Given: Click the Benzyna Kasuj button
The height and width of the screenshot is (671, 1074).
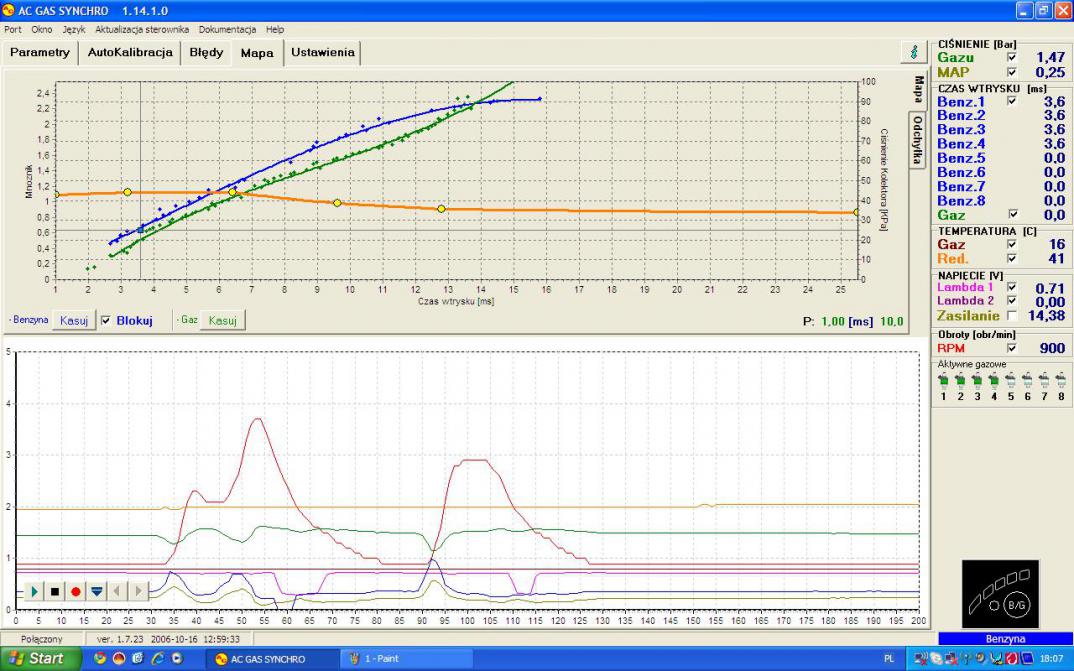Looking at the screenshot, I should click(x=74, y=321).
